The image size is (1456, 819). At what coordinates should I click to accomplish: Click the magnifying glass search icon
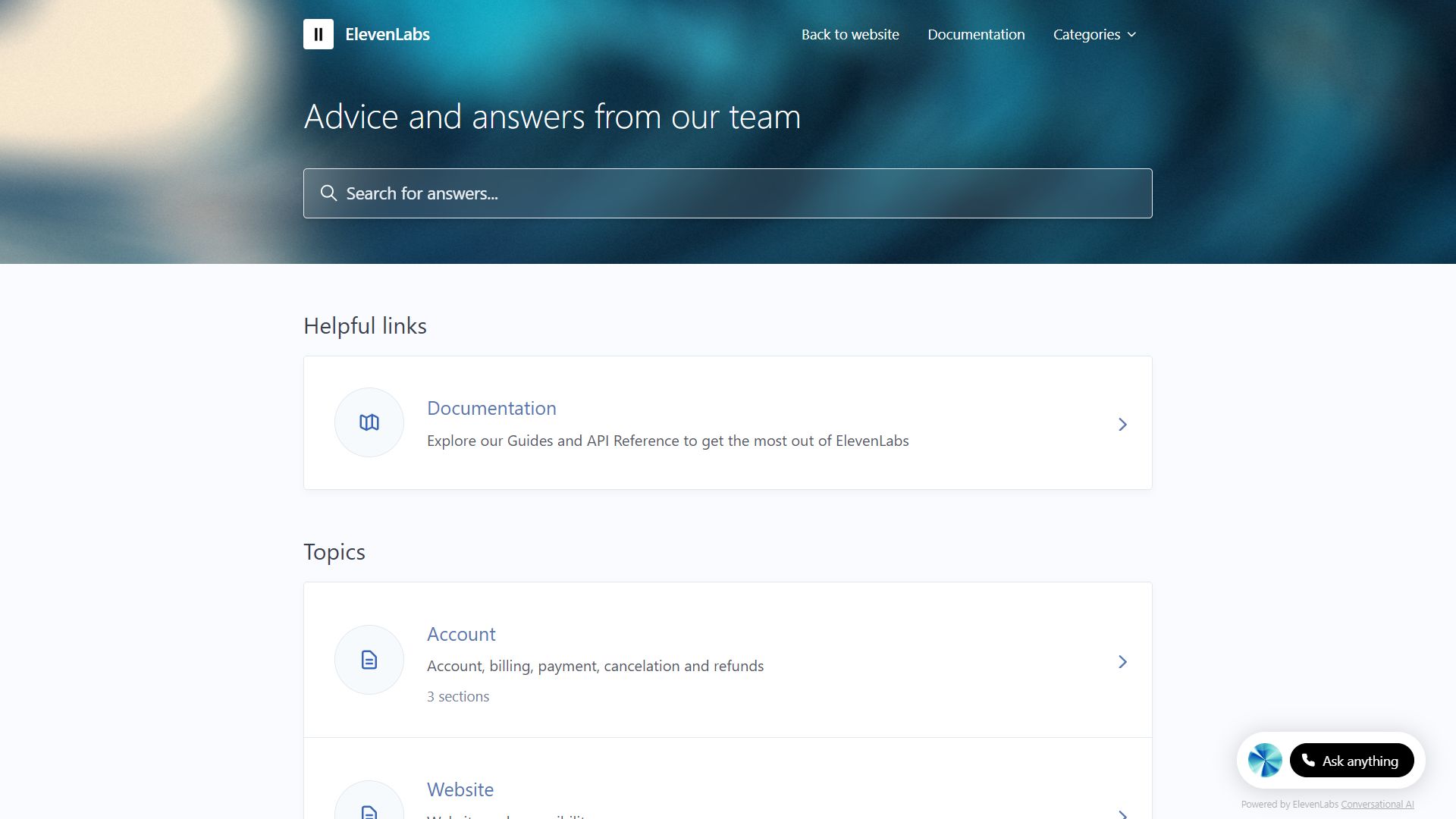pyautogui.click(x=328, y=193)
